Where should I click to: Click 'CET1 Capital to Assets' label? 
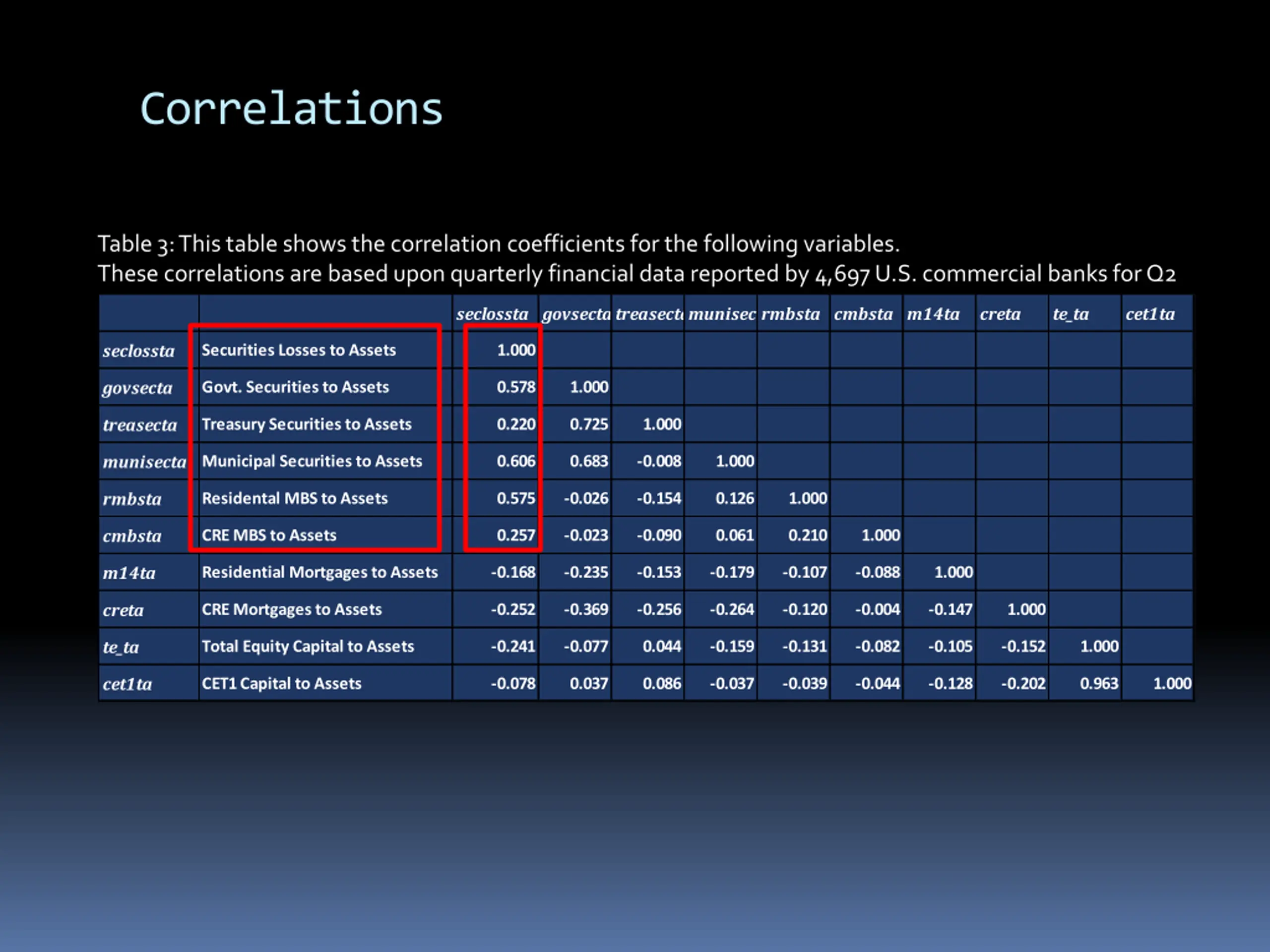click(x=281, y=683)
